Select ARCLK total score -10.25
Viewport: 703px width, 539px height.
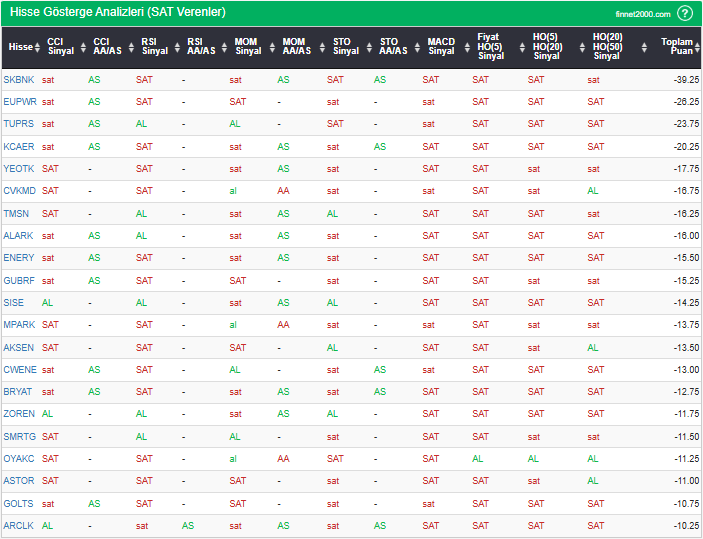(686, 526)
